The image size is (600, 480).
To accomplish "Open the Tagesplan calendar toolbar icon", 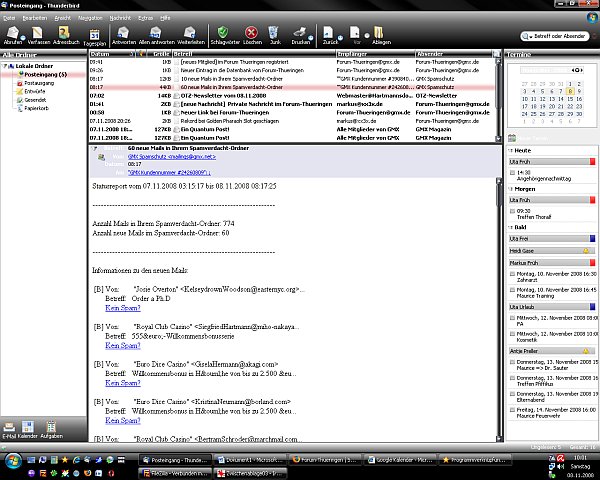I will [95, 34].
